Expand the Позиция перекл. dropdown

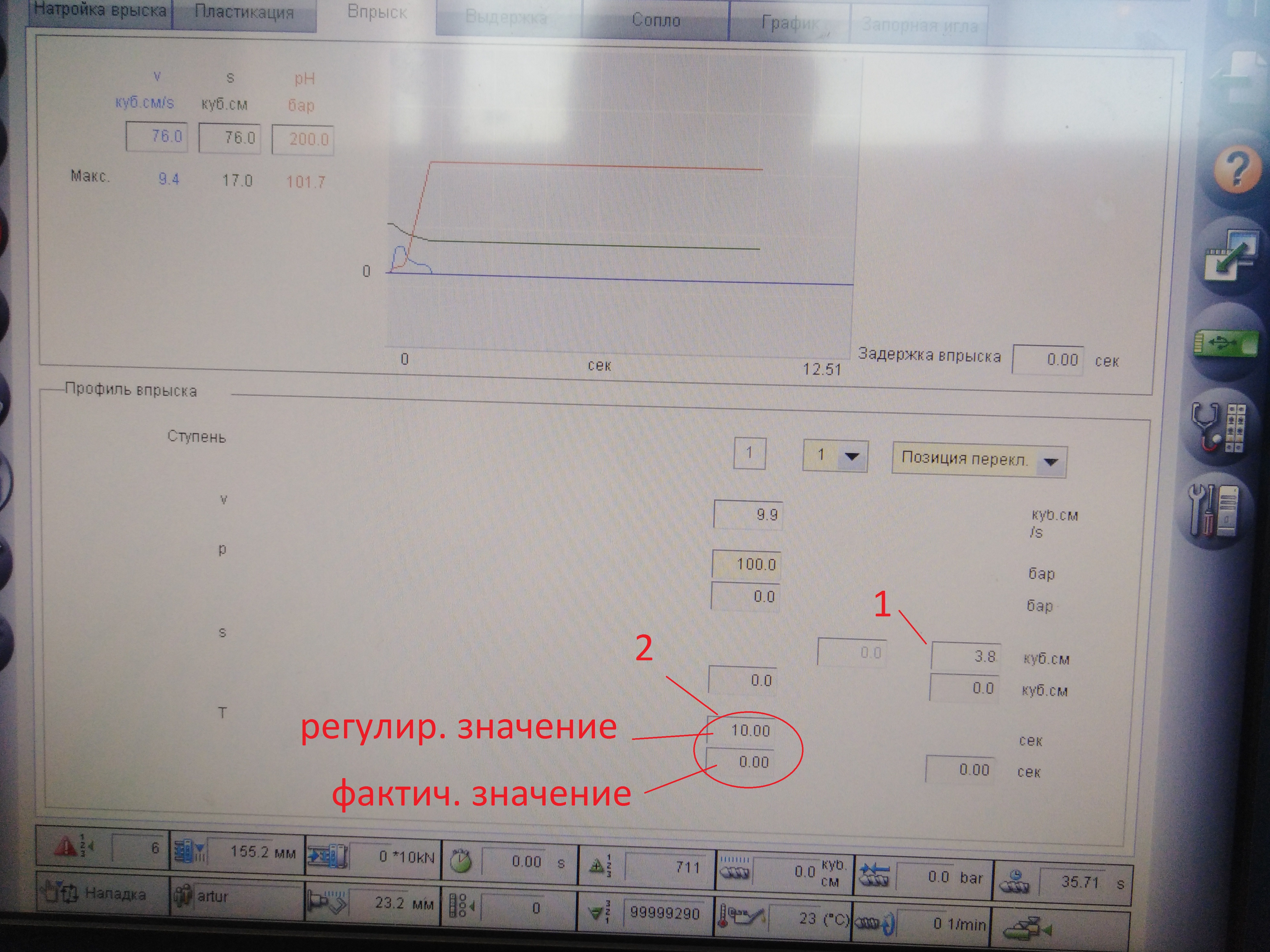point(1051,461)
